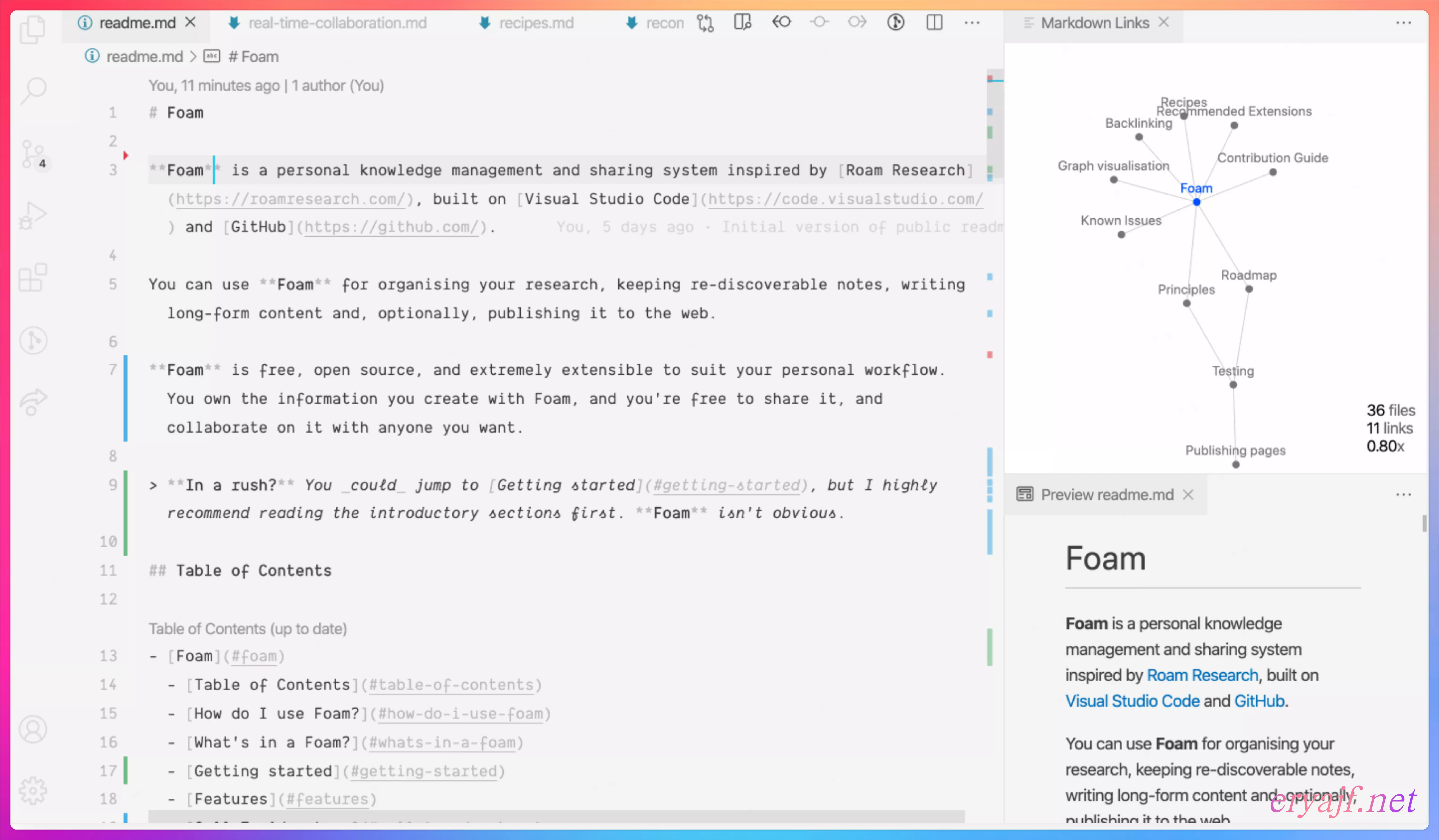1439x840 pixels.
Task: Switch to the recipes.md tab
Action: [536, 23]
